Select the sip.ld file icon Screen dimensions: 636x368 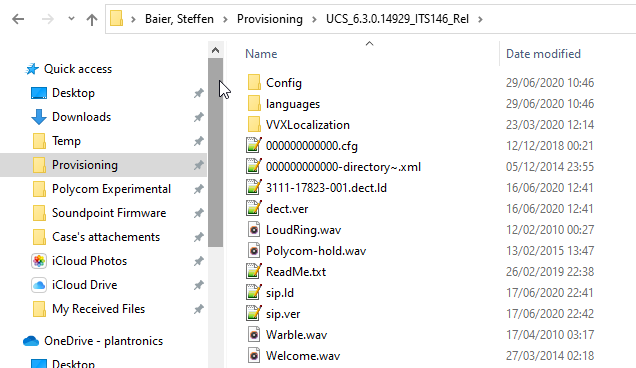254,293
